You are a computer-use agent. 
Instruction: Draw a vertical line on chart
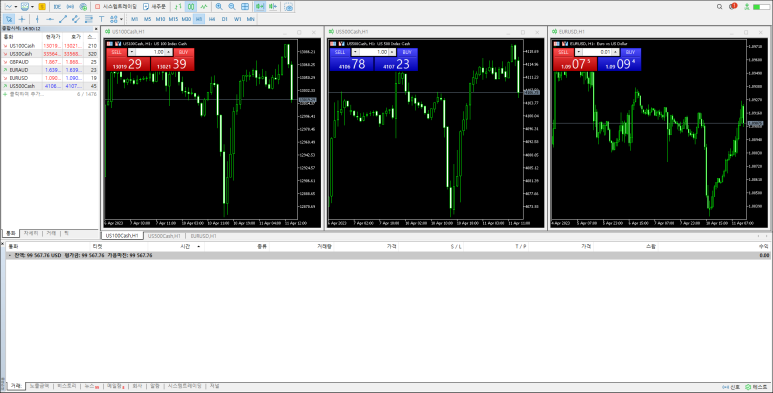[x=37, y=19]
